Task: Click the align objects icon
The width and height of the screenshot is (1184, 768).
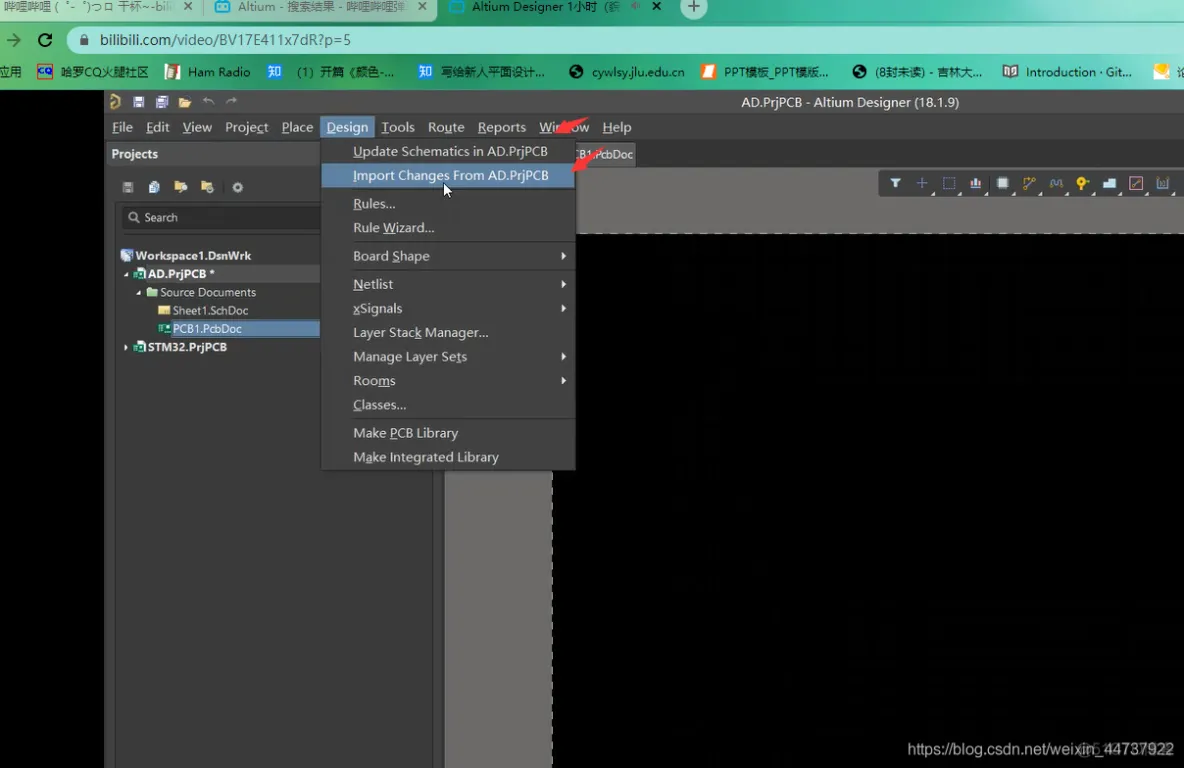Action: pyautogui.click(x=976, y=183)
